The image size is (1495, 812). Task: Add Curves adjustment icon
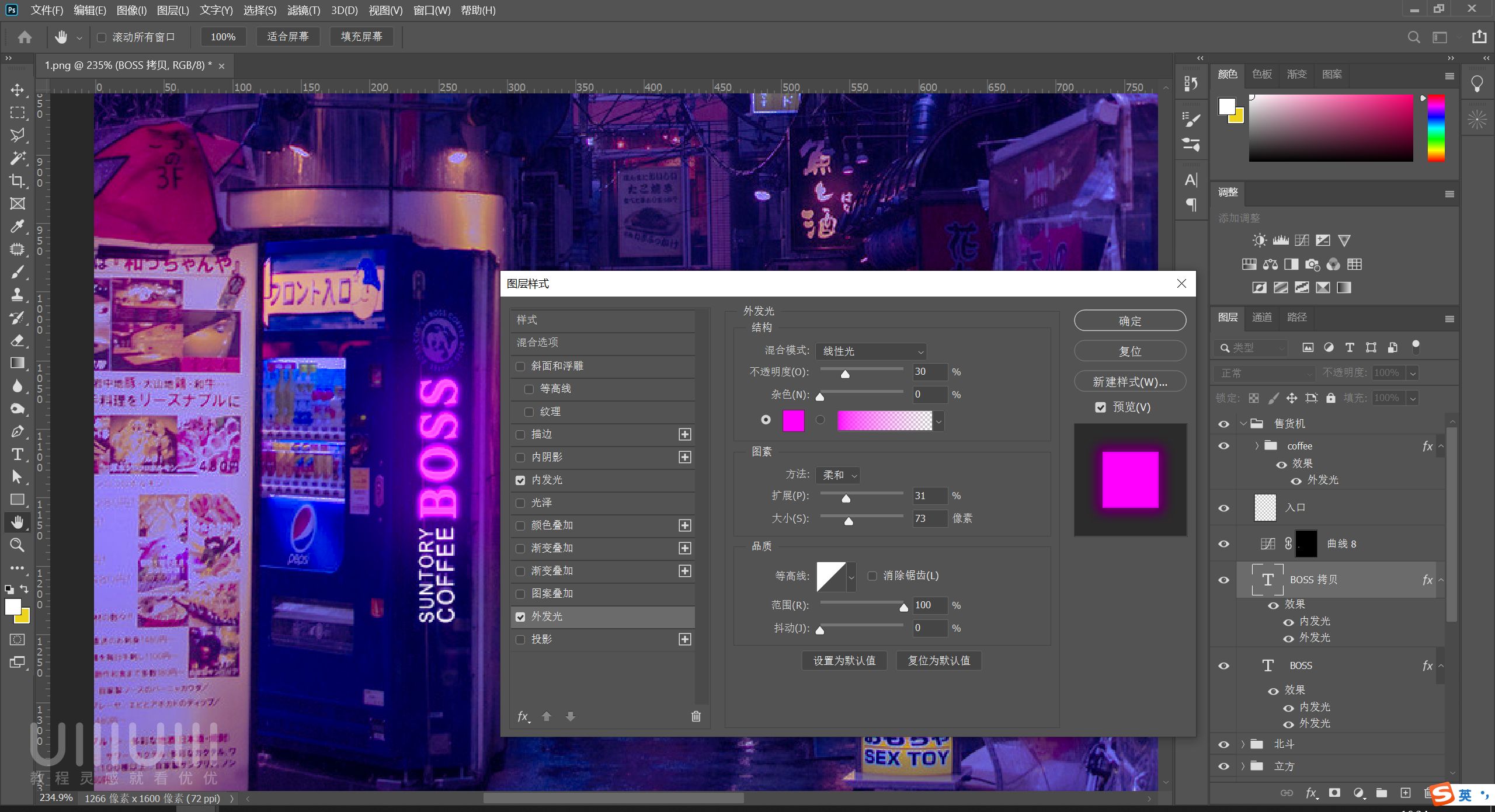pyautogui.click(x=1302, y=241)
